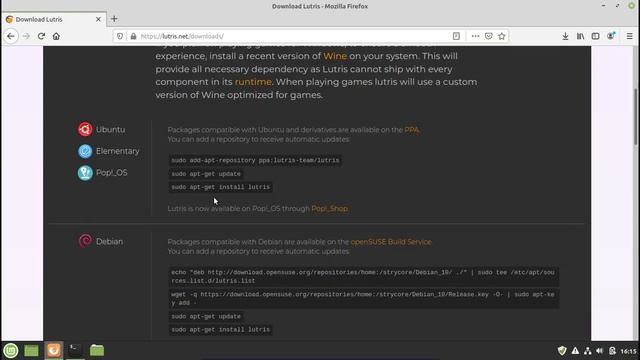Viewport: 640px width, 360px height.
Task: Open the volume control tray icon
Action: click(600, 351)
